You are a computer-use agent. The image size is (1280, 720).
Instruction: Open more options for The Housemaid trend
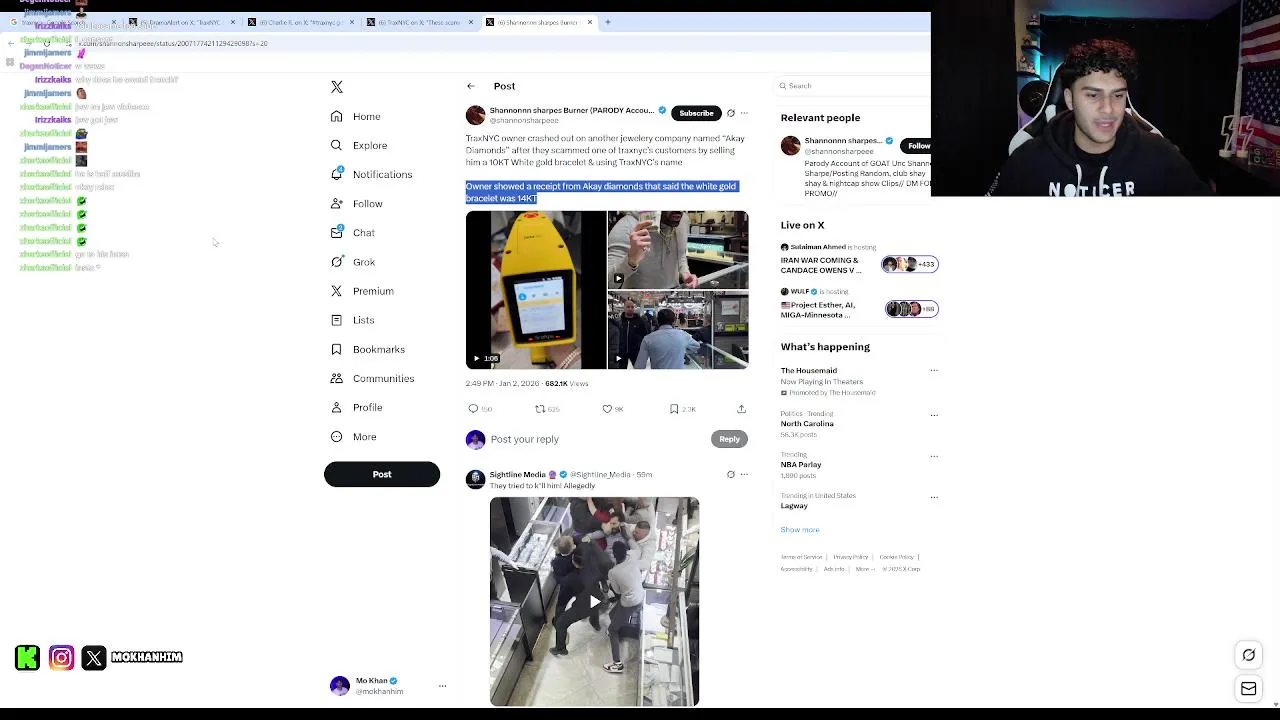934,371
